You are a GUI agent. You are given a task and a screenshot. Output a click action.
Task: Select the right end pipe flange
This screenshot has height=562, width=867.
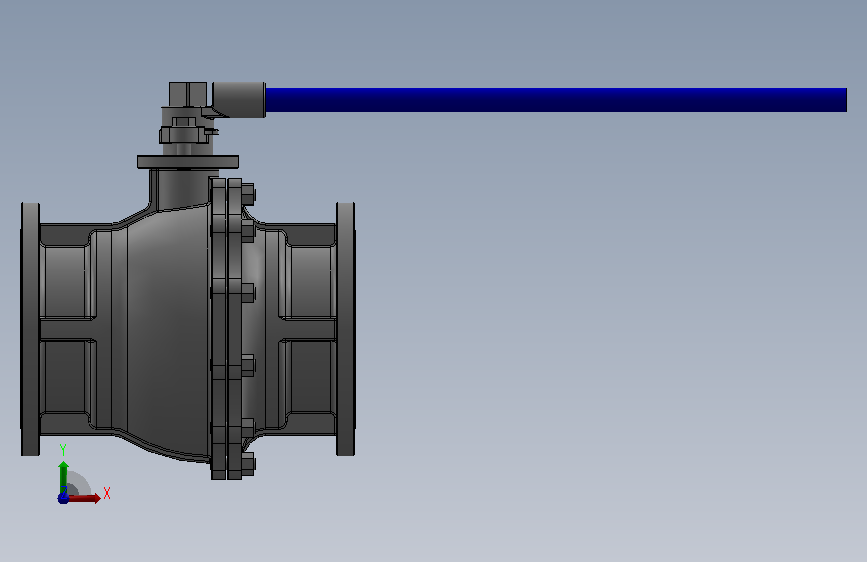[x=346, y=329]
